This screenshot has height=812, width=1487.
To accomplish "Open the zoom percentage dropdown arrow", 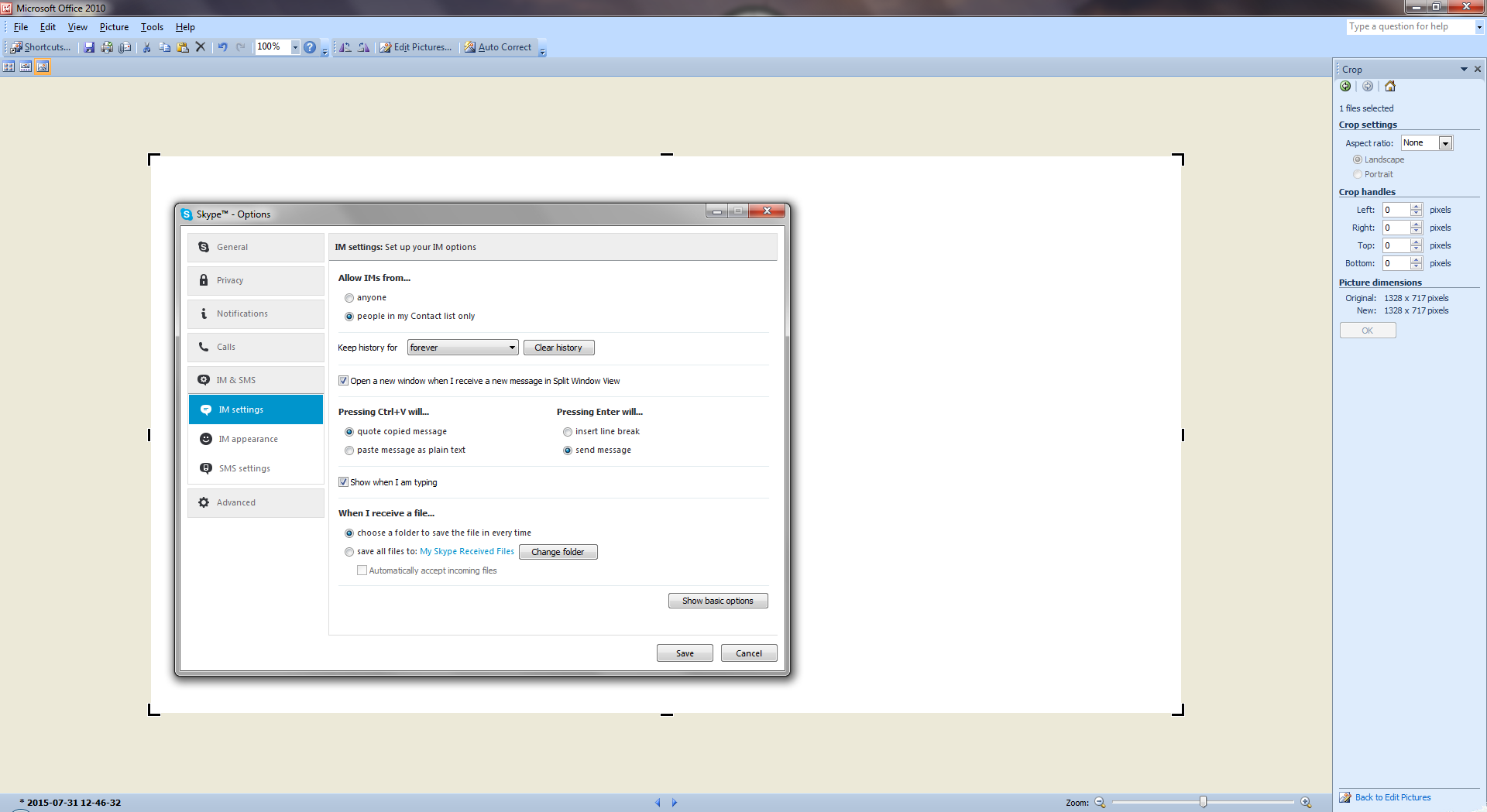I will tap(295, 47).
